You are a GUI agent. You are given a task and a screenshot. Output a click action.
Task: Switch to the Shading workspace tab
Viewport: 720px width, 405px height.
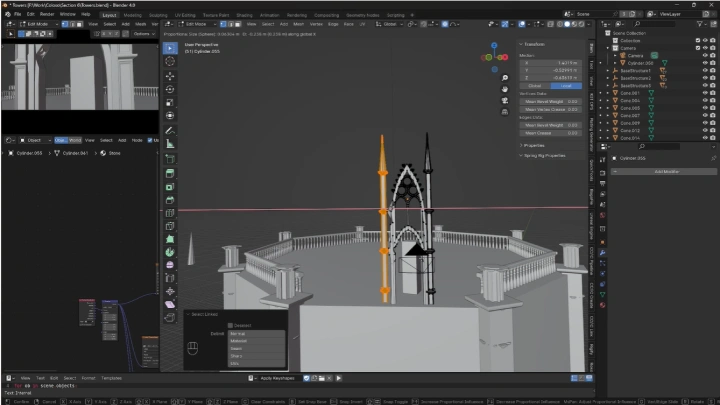coord(244,15)
